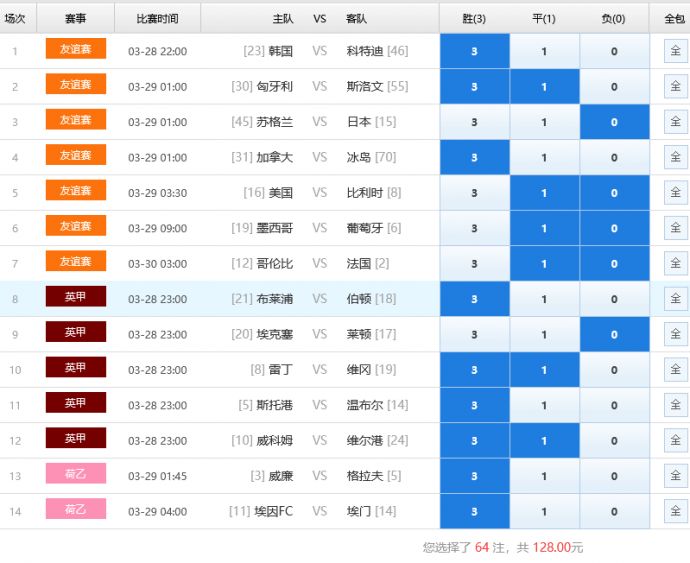Select all outcomes with 全 for 墨西哥 vs 葡萄牙

pyautogui.click(x=675, y=228)
